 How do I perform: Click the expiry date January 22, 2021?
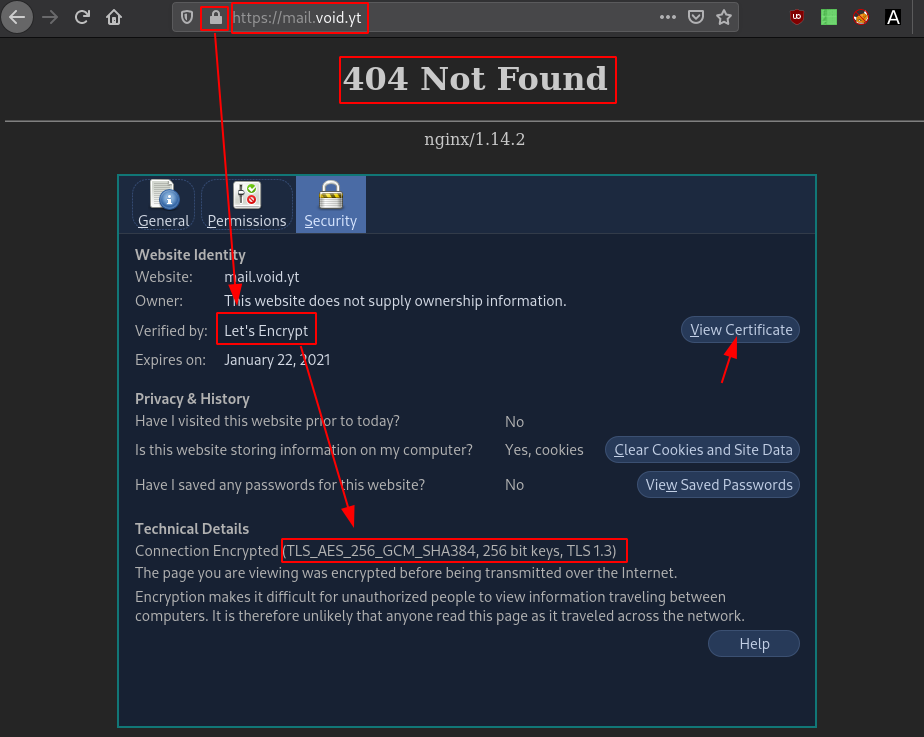pos(277,360)
